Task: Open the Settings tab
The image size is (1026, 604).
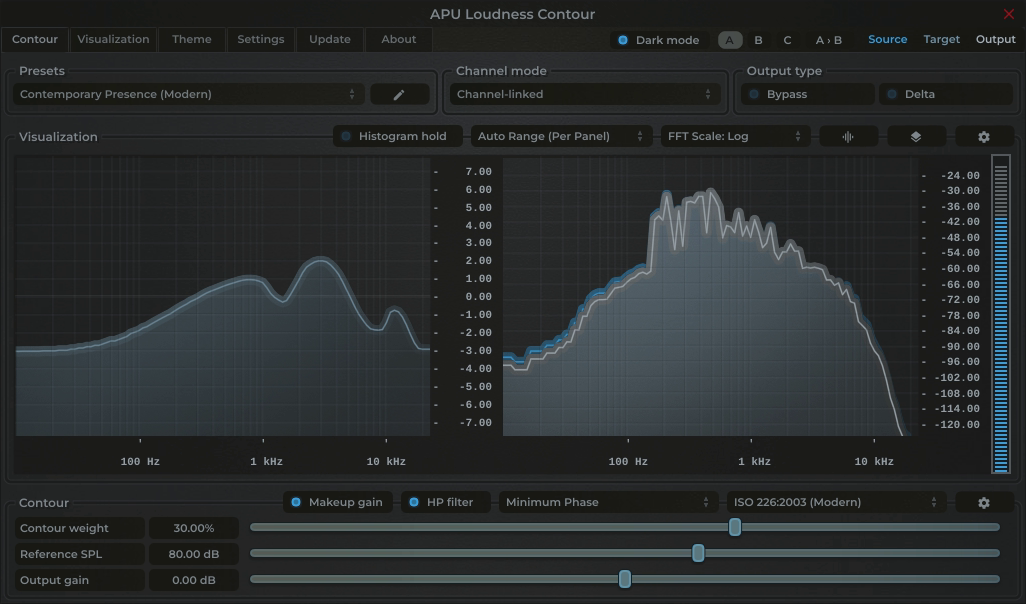Action: [x=260, y=39]
